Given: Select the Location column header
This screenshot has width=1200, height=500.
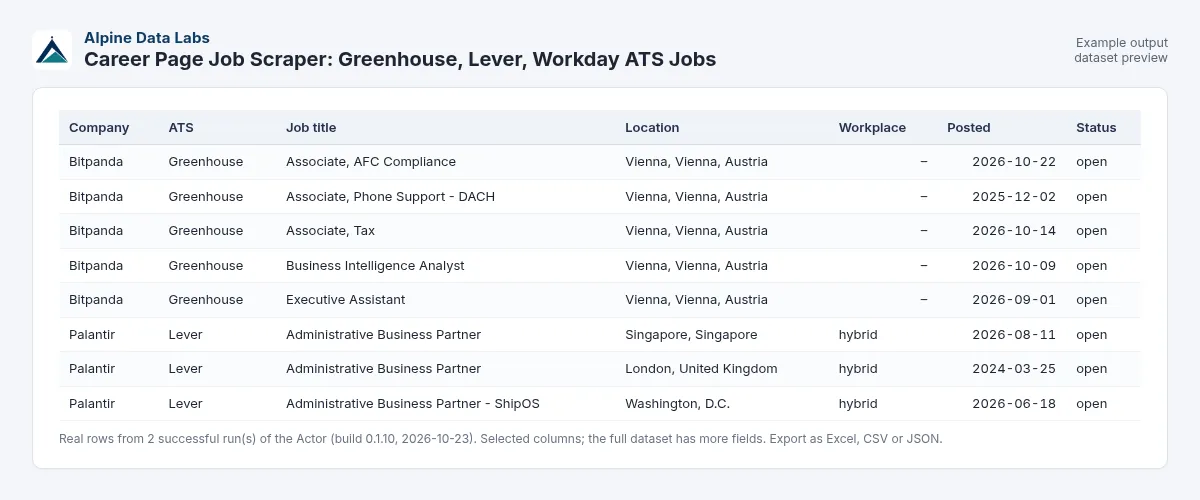Looking at the screenshot, I should tap(652, 128).
